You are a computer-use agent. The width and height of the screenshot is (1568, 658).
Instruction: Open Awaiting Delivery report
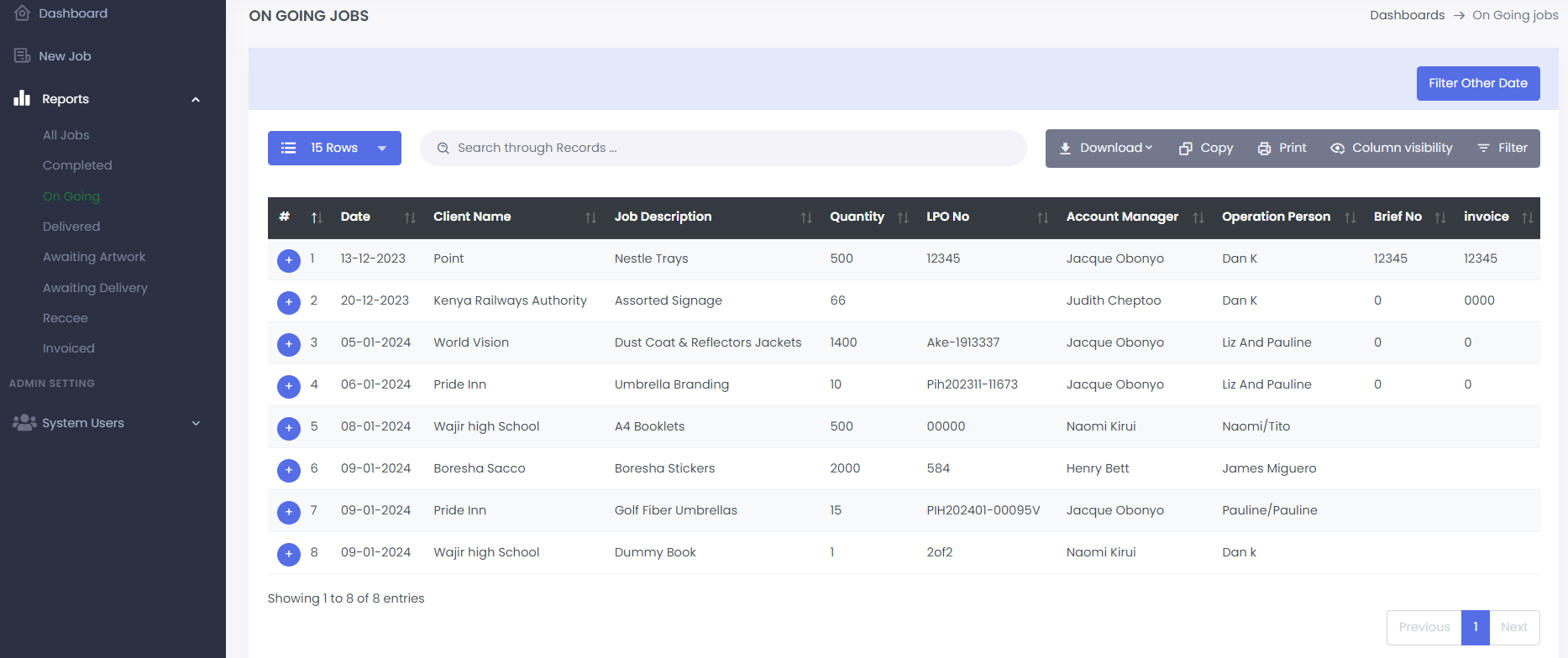pos(95,288)
